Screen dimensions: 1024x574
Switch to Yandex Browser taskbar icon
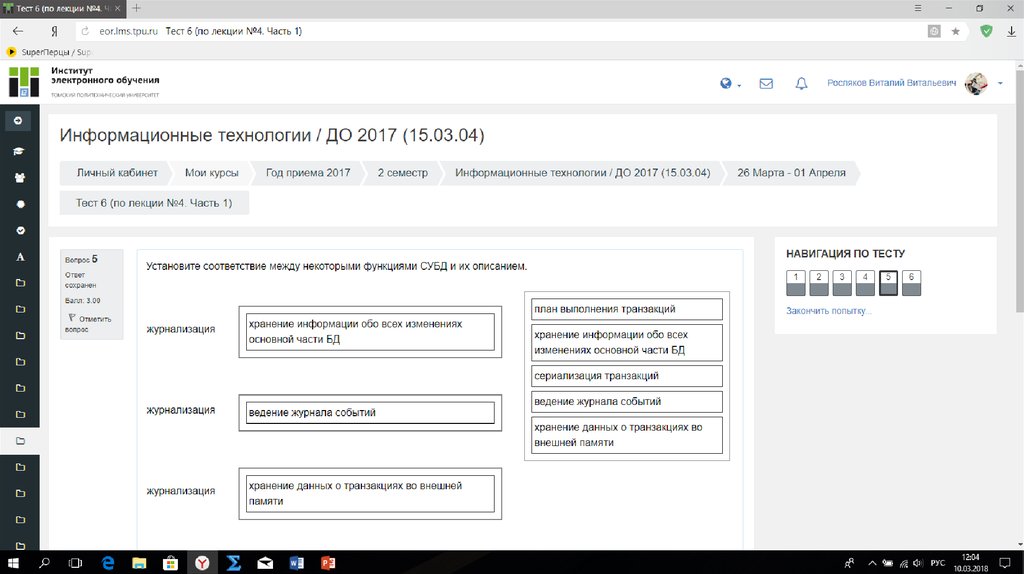[202, 562]
